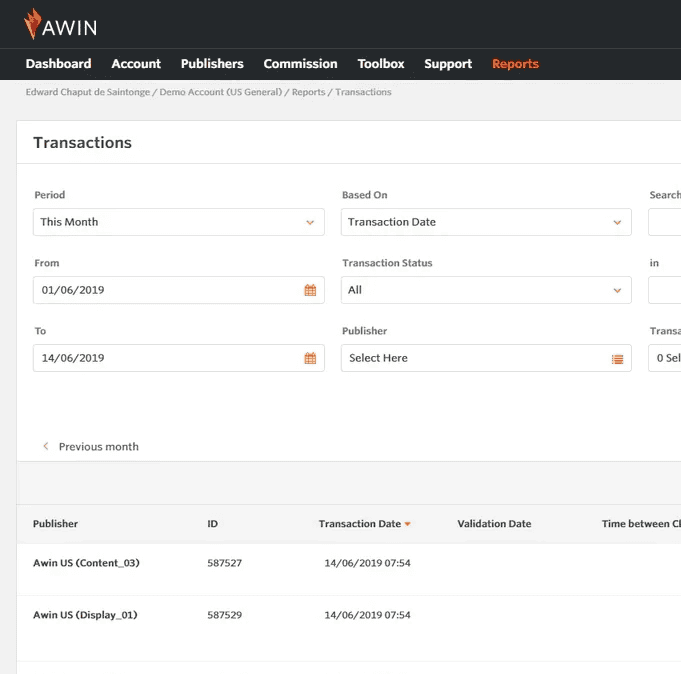Open the Publisher list icon
The height and width of the screenshot is (674, 681).
click(x=617, y=359)
